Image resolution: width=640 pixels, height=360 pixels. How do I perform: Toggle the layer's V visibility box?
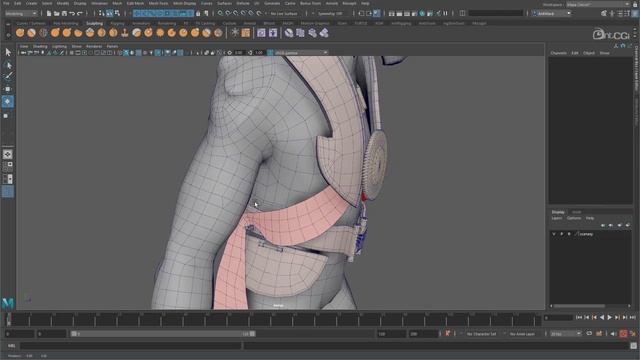(x=554, y=234)
